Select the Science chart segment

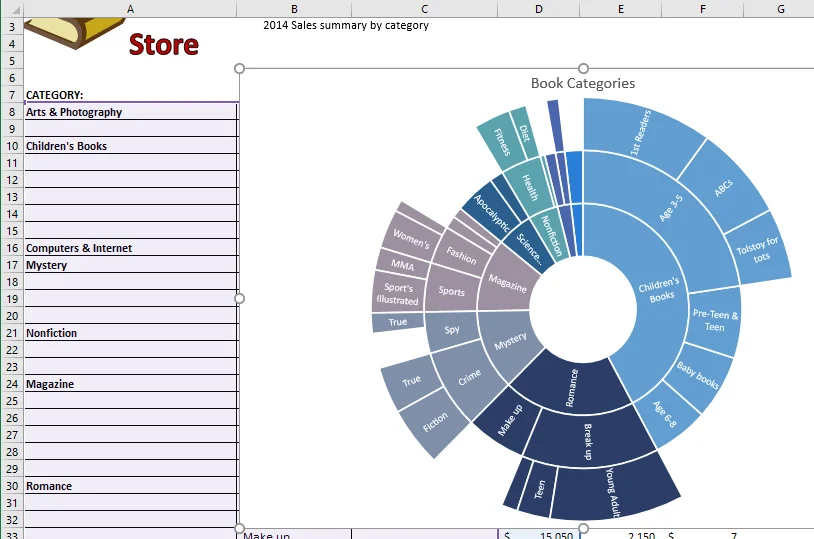(528, 247)
